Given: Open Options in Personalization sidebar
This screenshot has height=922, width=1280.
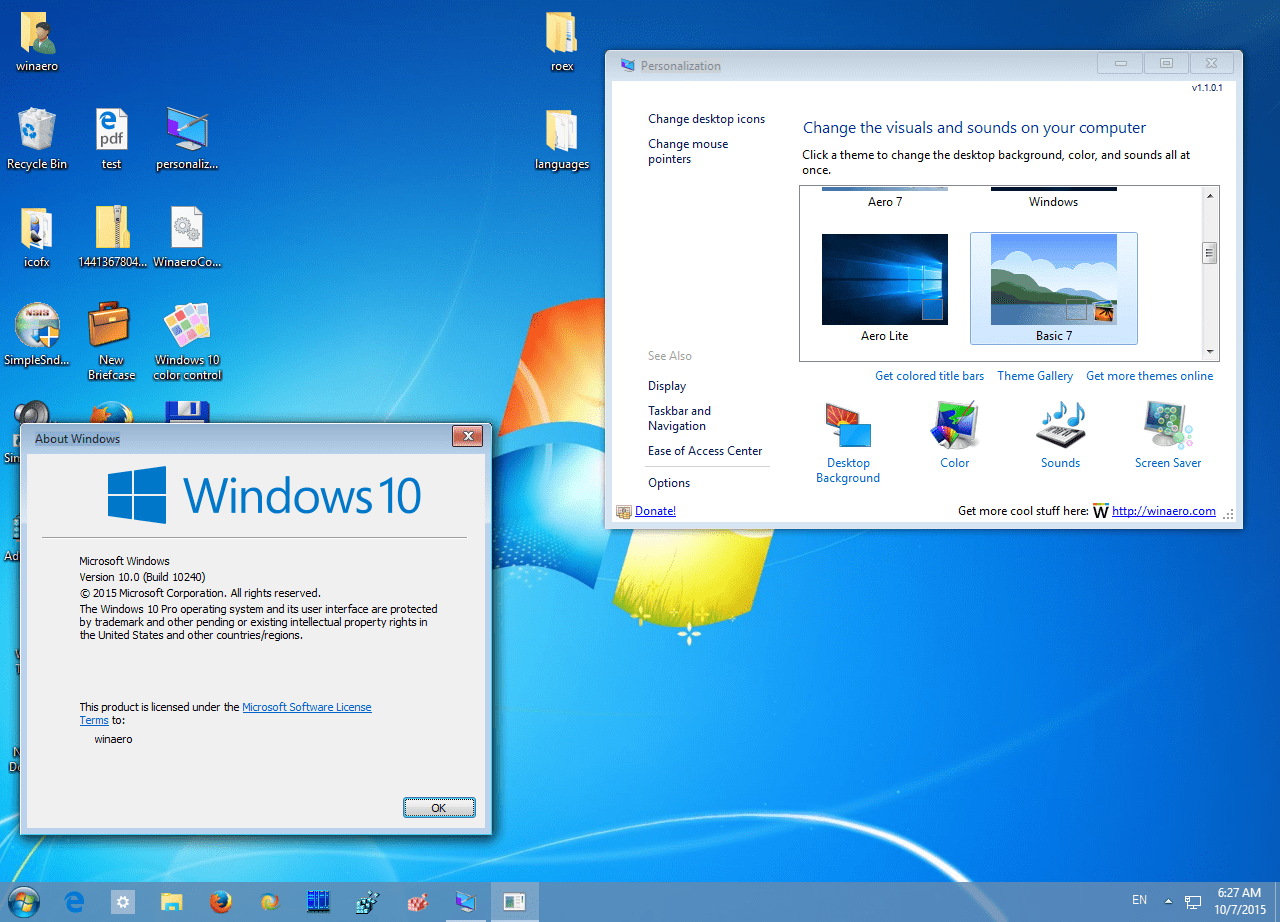Looking at the screenshot, I should 669,483.
